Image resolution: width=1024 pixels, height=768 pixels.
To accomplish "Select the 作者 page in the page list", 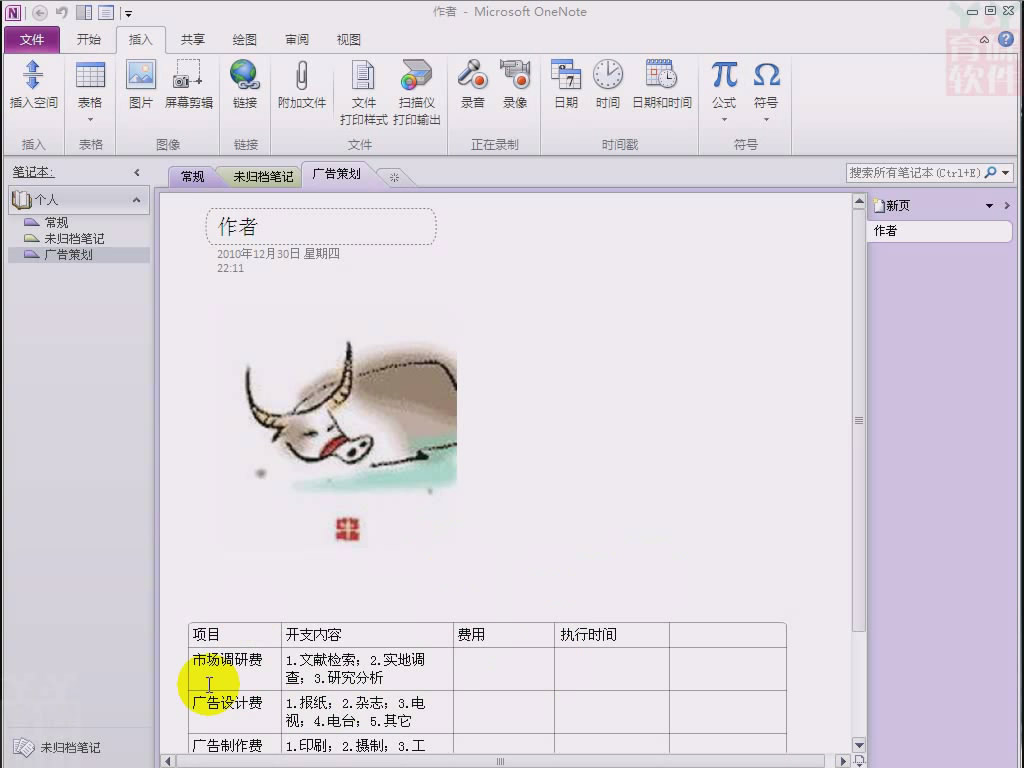I will [939, 231].
